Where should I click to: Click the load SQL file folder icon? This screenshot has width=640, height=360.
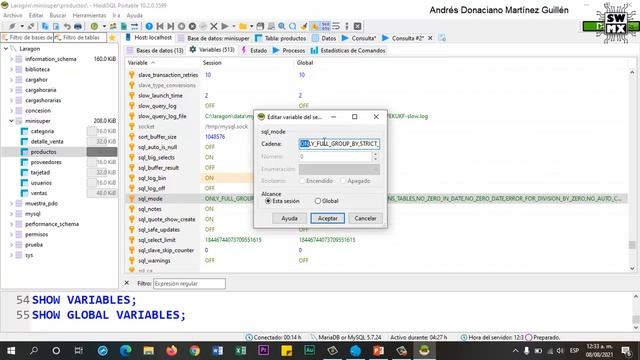click(243, 26)
